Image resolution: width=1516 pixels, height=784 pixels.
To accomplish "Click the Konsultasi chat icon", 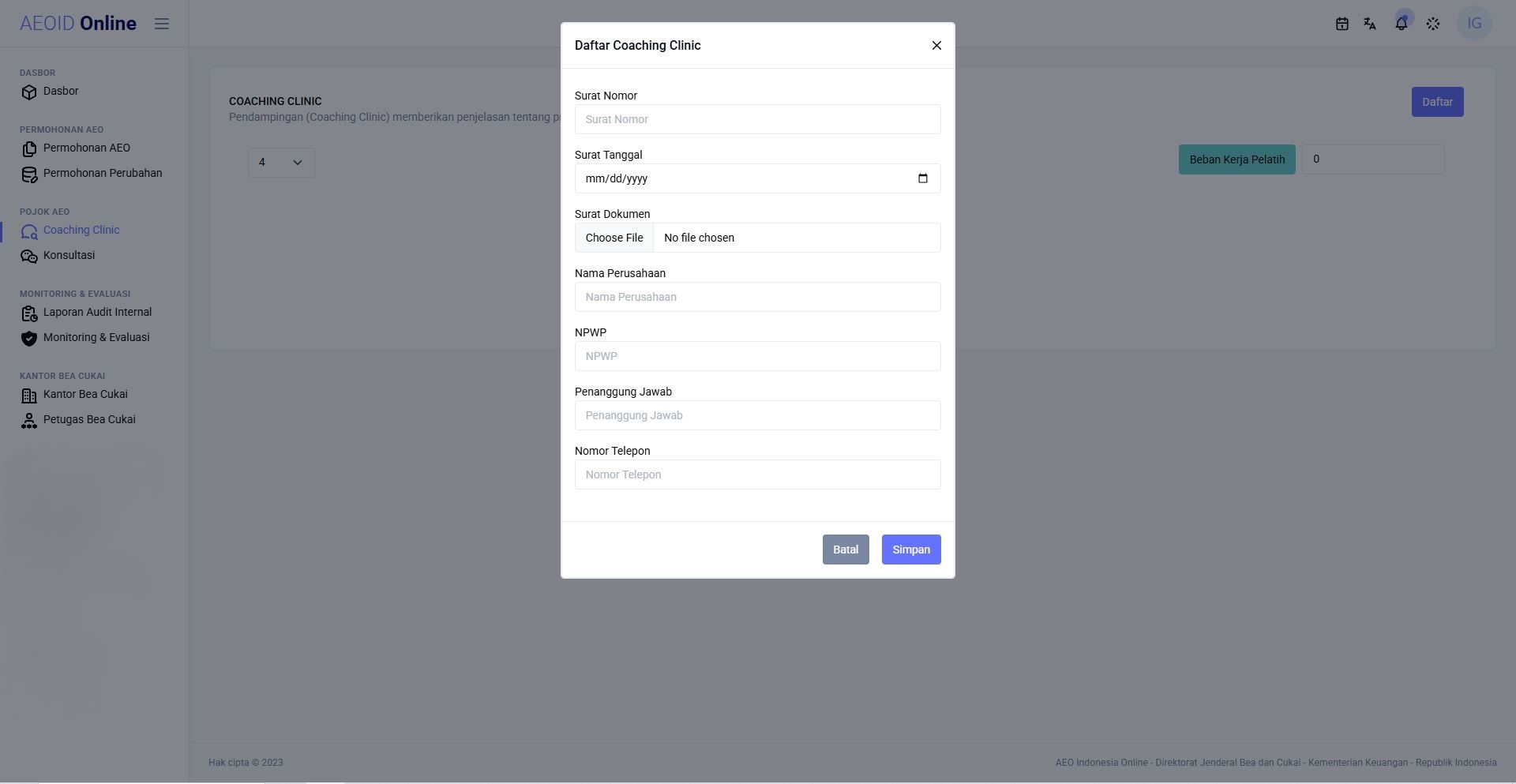I will point(29,257).
